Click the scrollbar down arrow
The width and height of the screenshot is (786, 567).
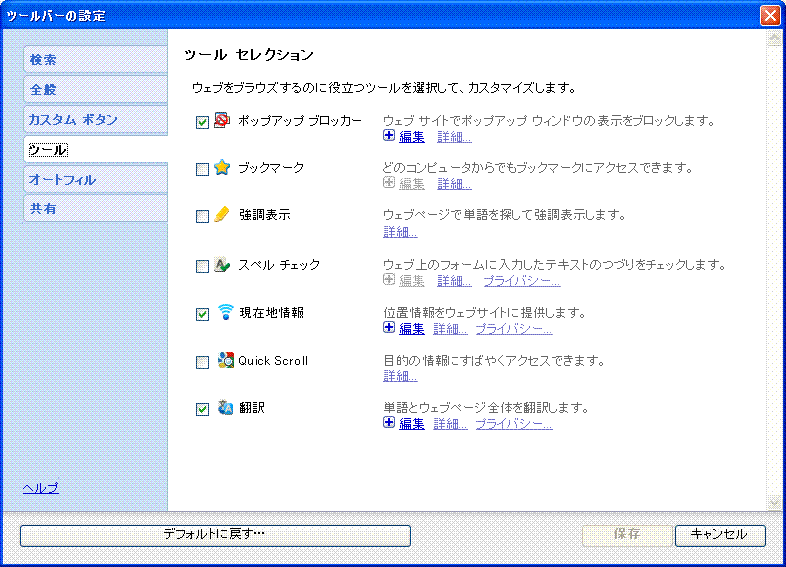click(x=774, y=502)
